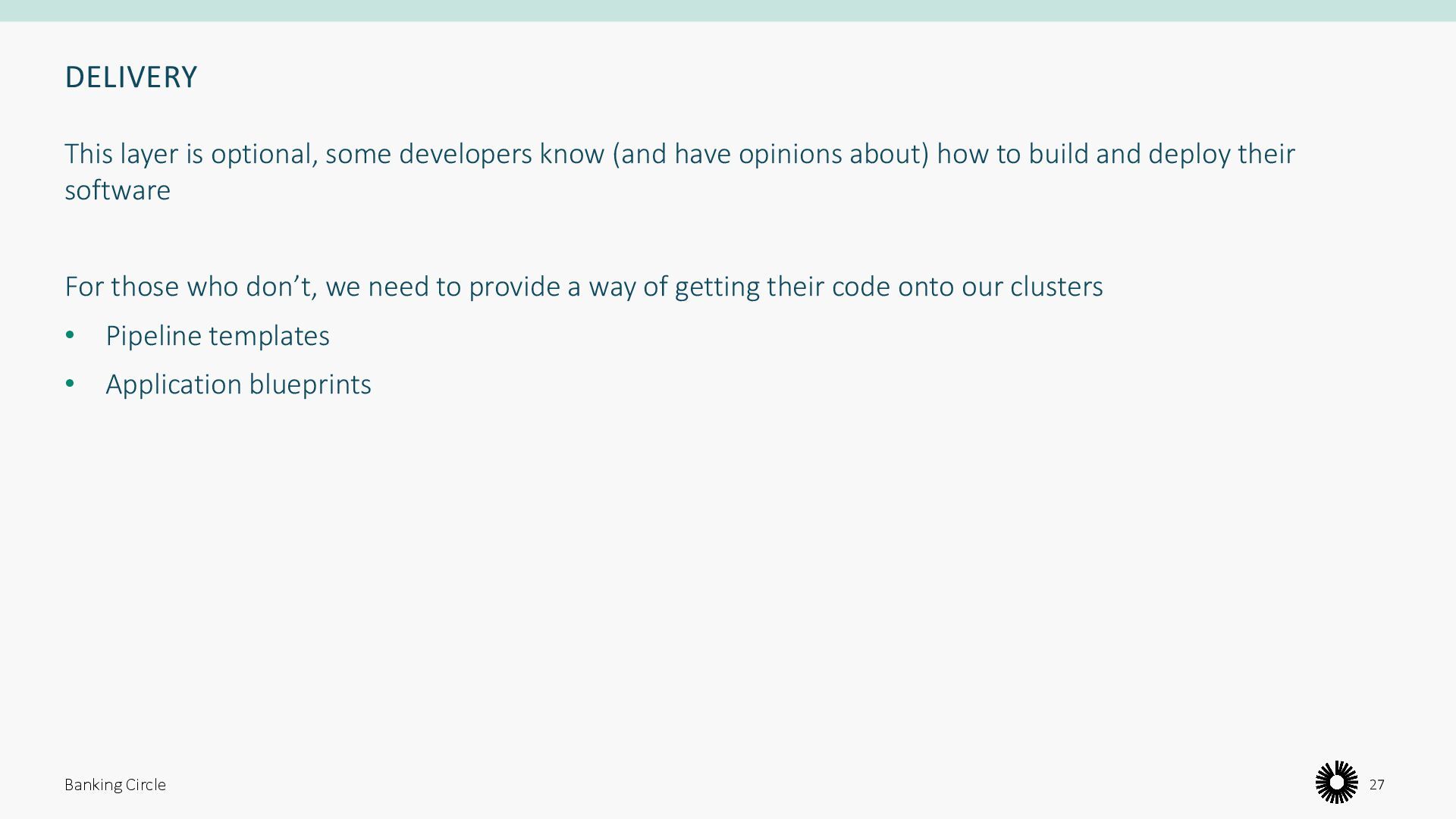Click the parenthetical "(and have opinions about)"

pos(770,154)
